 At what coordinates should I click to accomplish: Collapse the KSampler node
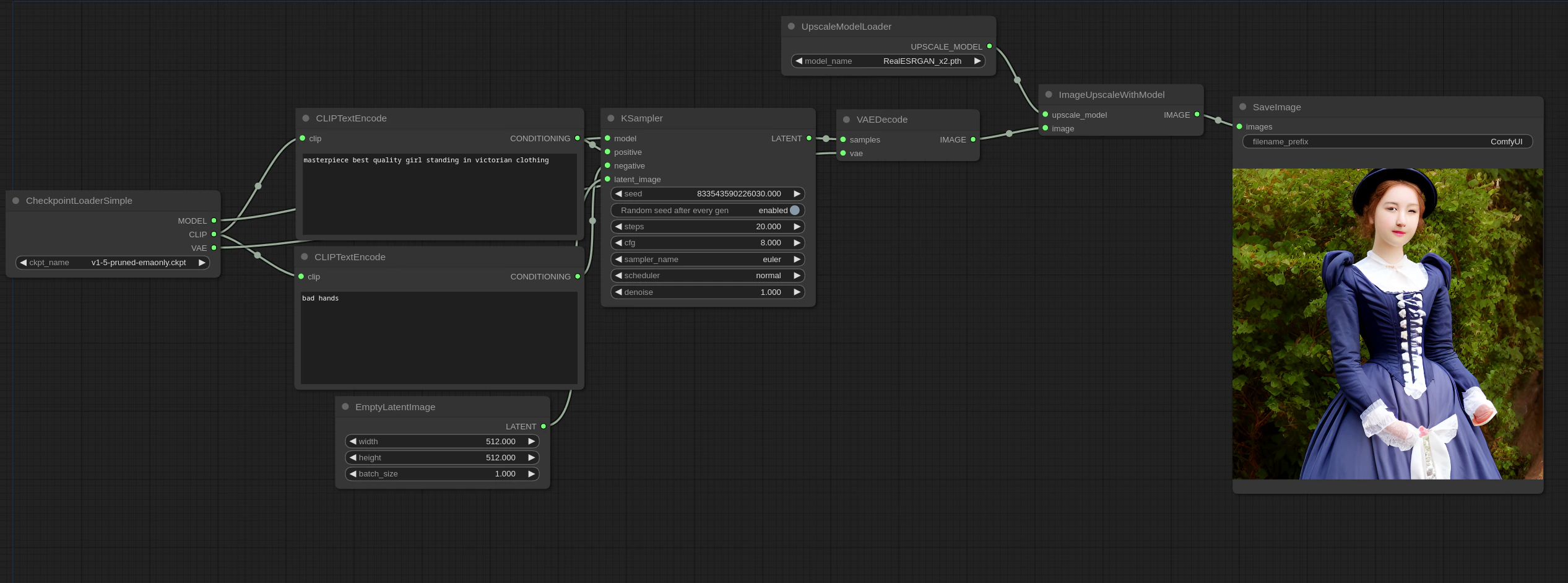tap(612, 118)
